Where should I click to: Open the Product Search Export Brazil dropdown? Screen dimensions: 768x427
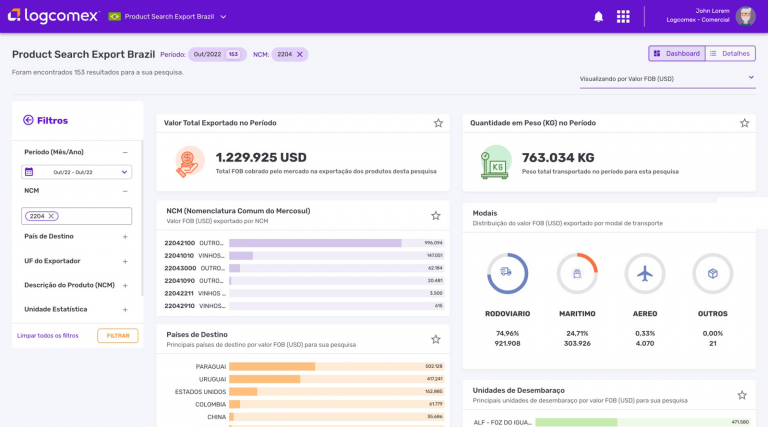click(223, 17)
